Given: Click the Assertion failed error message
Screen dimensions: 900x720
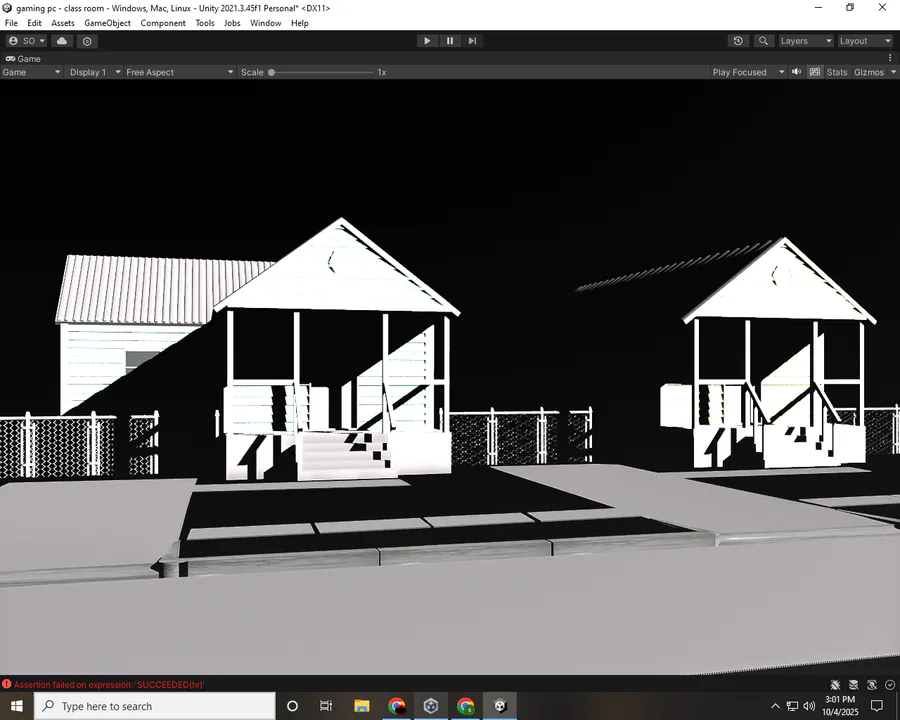Looking at the screenshot, I should click(109, 684).
